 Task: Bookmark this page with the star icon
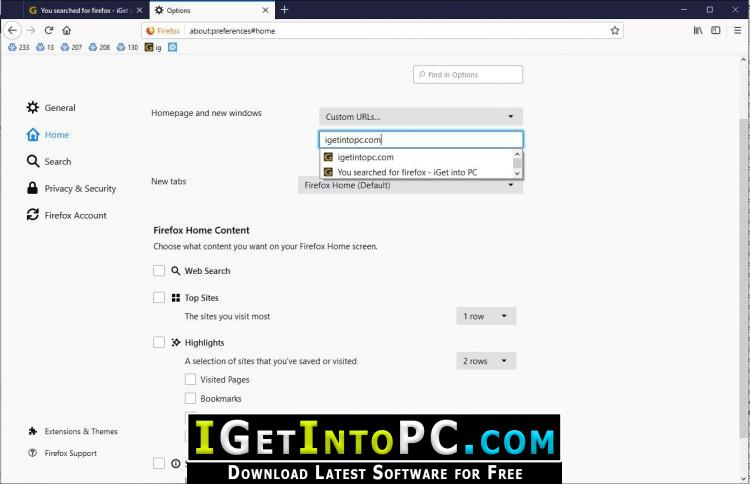pos(615,31)
